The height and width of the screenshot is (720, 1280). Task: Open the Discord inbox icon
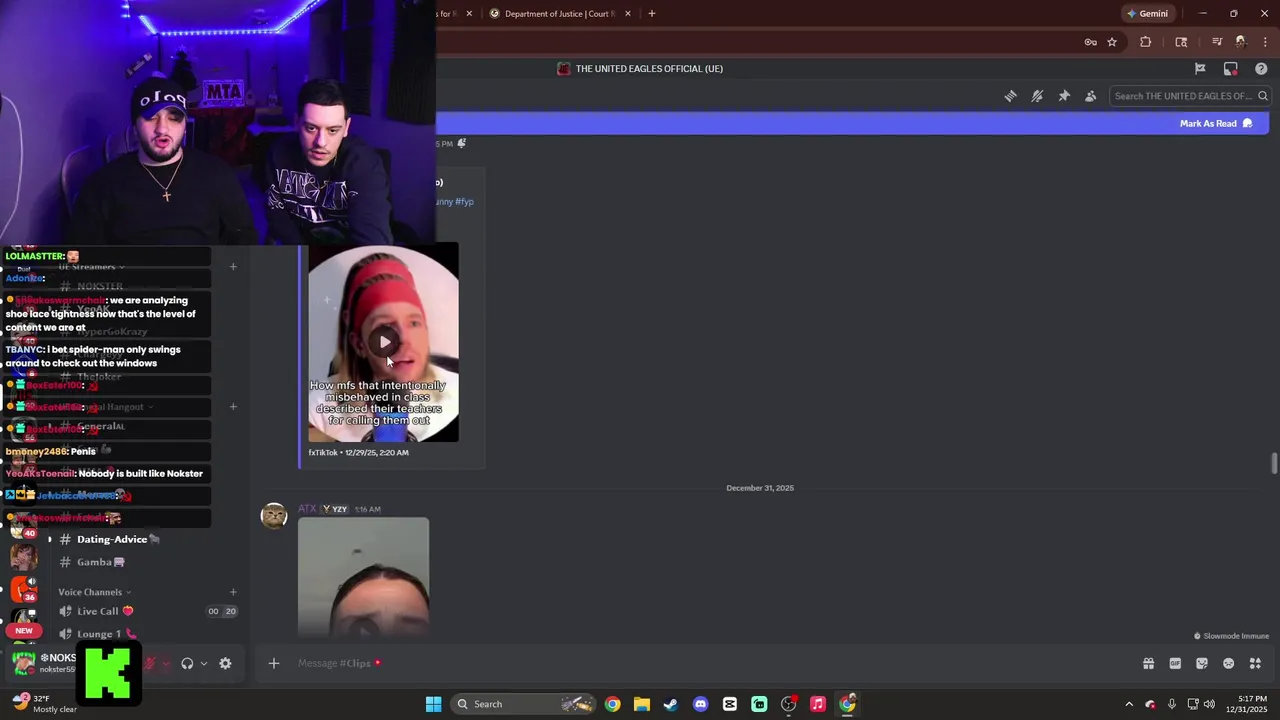coord(1231,69)
